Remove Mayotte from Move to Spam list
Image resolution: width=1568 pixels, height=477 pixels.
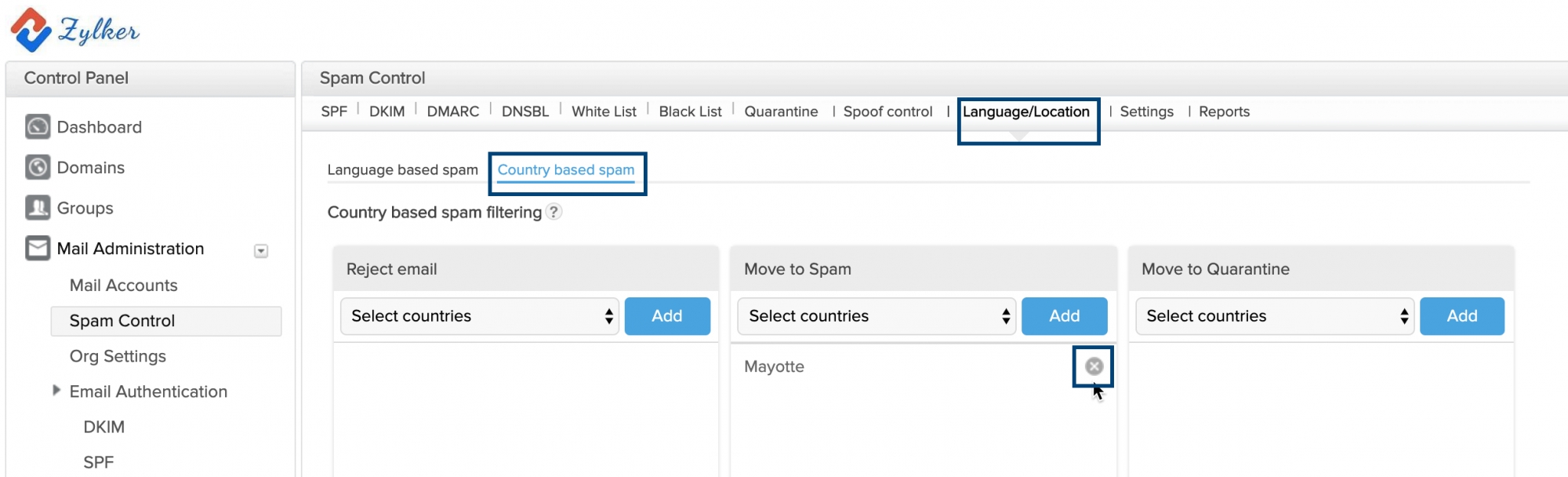click(x=1094, y=366)
